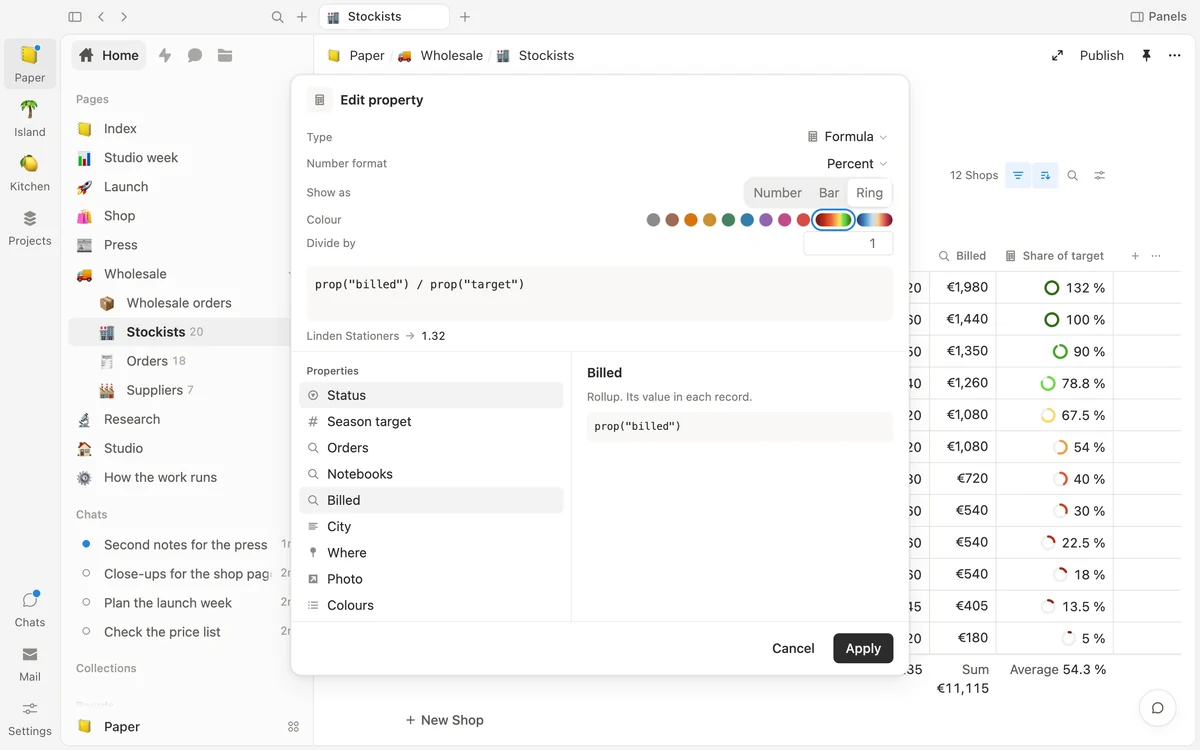Select Ring display in Show as

[x=869, y=193]
